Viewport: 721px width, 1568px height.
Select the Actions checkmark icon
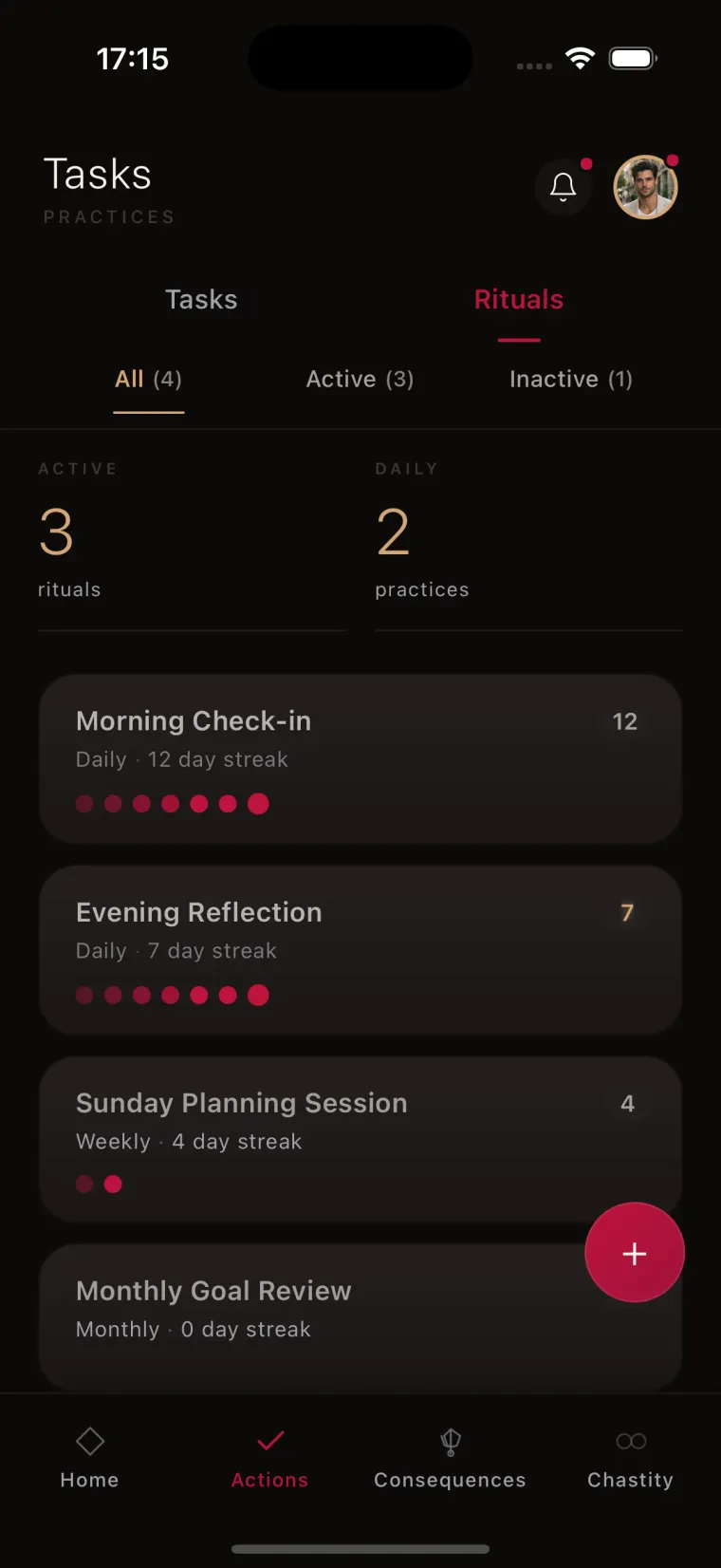pyautogui.click(x=270, y=1441)
